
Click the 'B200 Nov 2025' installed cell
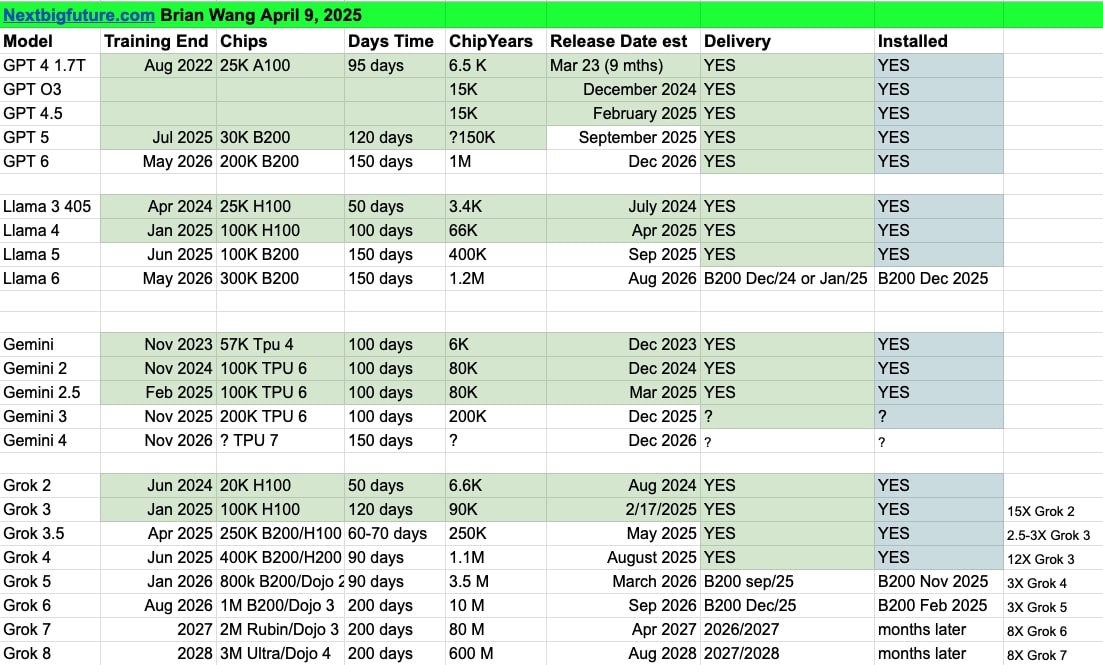(x=939, y=581)
